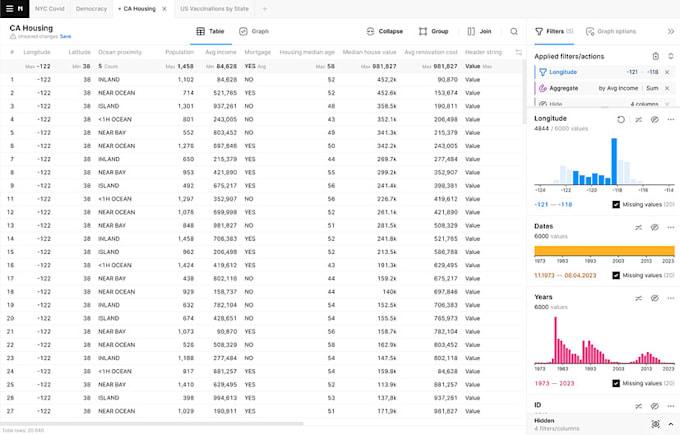The image size is (680, 435).
Task: Hide the Longitude filter card via eye icon
Action: (654, 119)
